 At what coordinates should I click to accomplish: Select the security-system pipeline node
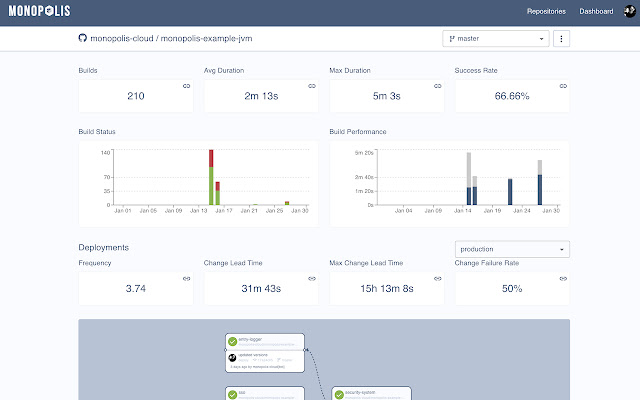point(370,394)
